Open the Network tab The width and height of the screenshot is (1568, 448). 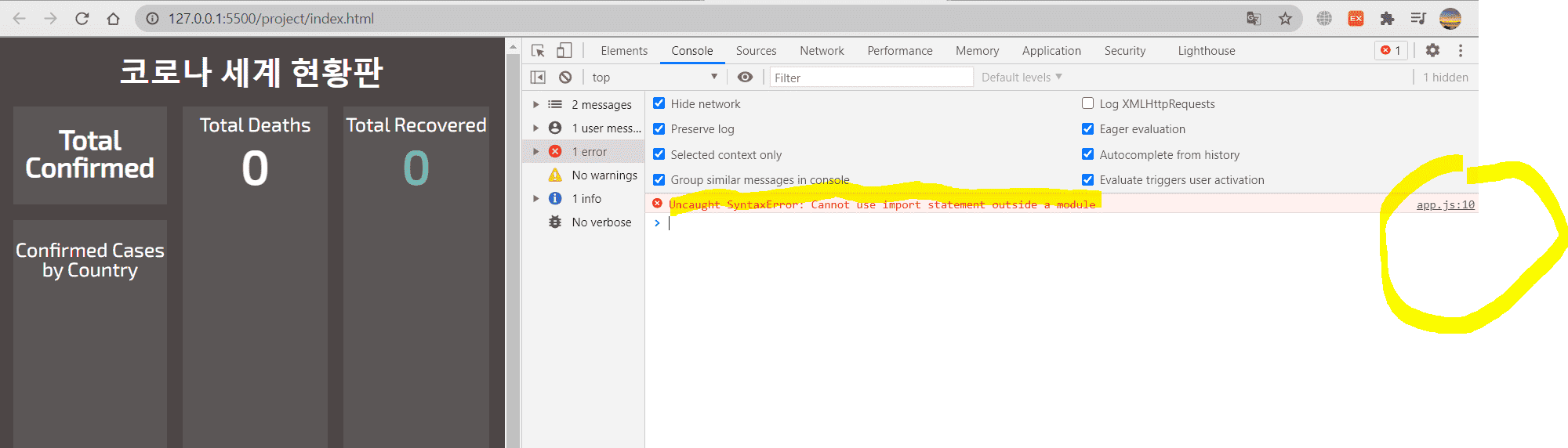822,51
